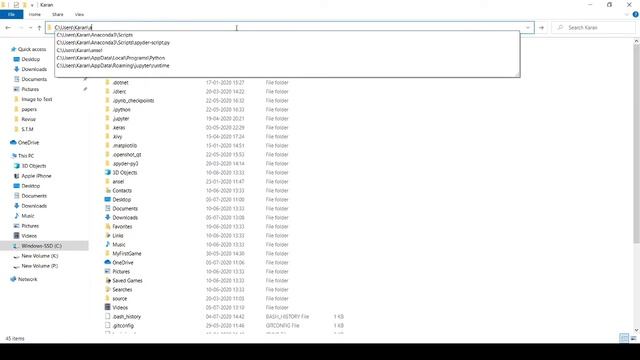The image size is (640, 360).
Task: Click the Back navigation arrow
Action: (8, 27)
